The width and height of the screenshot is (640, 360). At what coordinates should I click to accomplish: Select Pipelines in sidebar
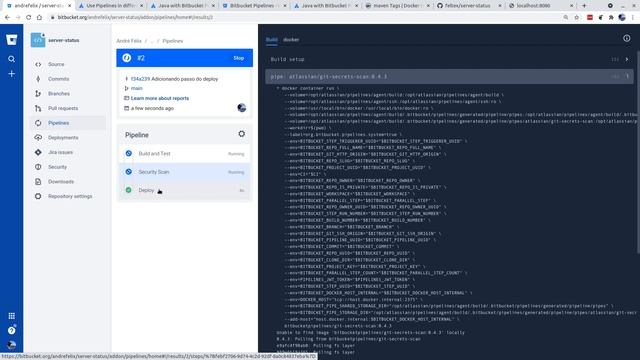[58, 123]
